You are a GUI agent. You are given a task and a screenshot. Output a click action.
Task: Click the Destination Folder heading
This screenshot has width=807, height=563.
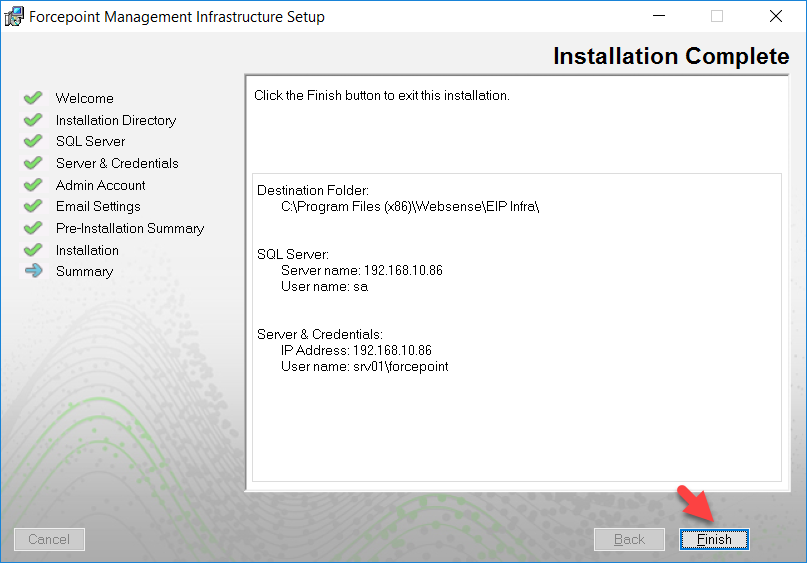(313, 190)
